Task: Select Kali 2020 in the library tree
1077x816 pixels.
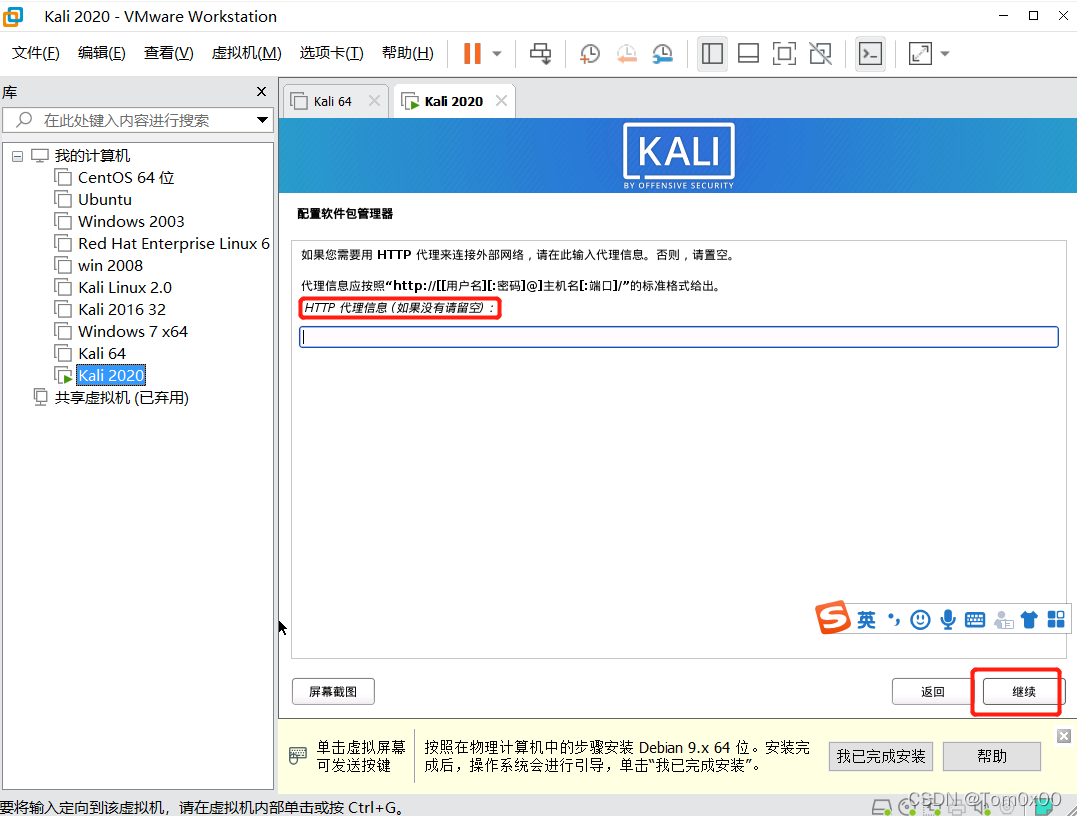Action: click(x=111, y=376)
